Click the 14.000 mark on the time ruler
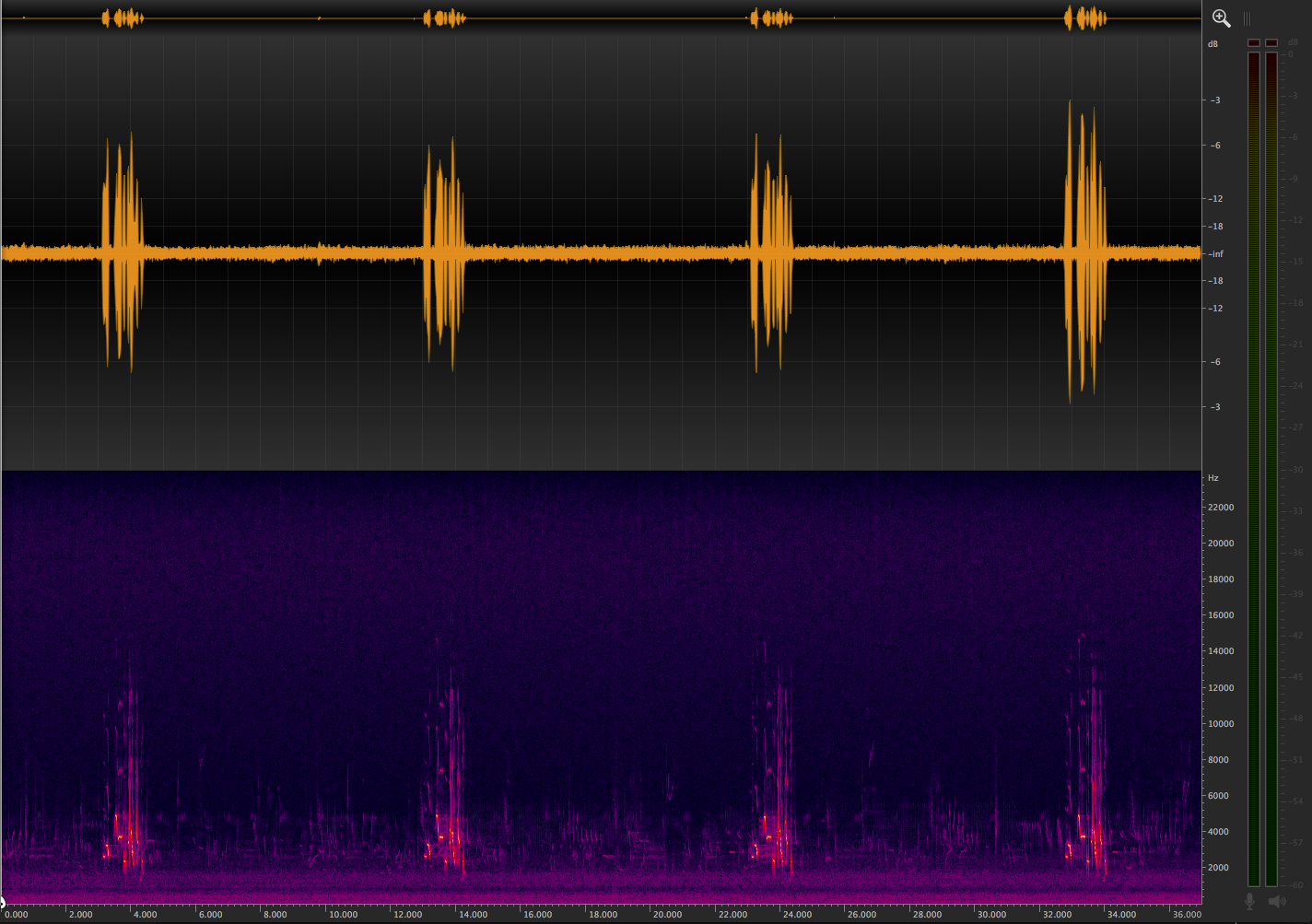 (x=473, y=915)
